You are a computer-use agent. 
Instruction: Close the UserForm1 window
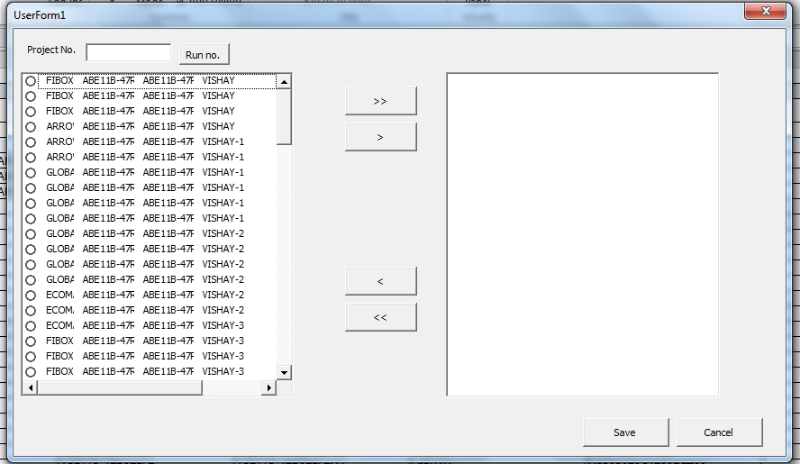pyautogui.click(x=765, y=11)
